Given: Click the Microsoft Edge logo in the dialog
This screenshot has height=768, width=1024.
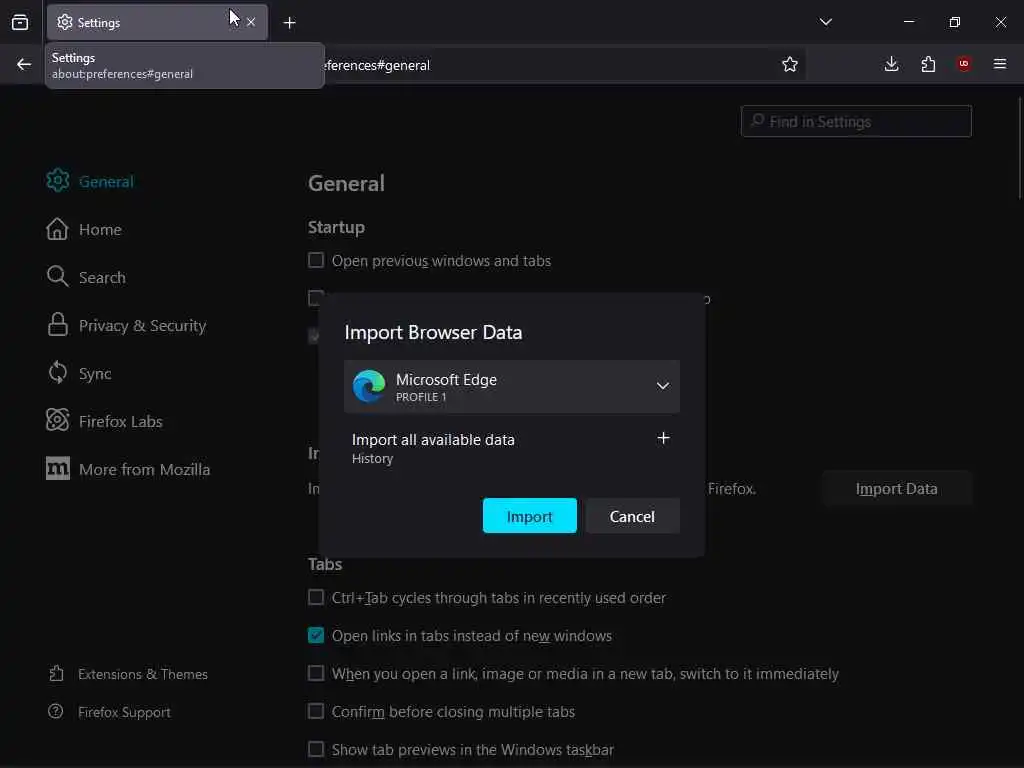Looking at the screenshot, I should [369, 386].
